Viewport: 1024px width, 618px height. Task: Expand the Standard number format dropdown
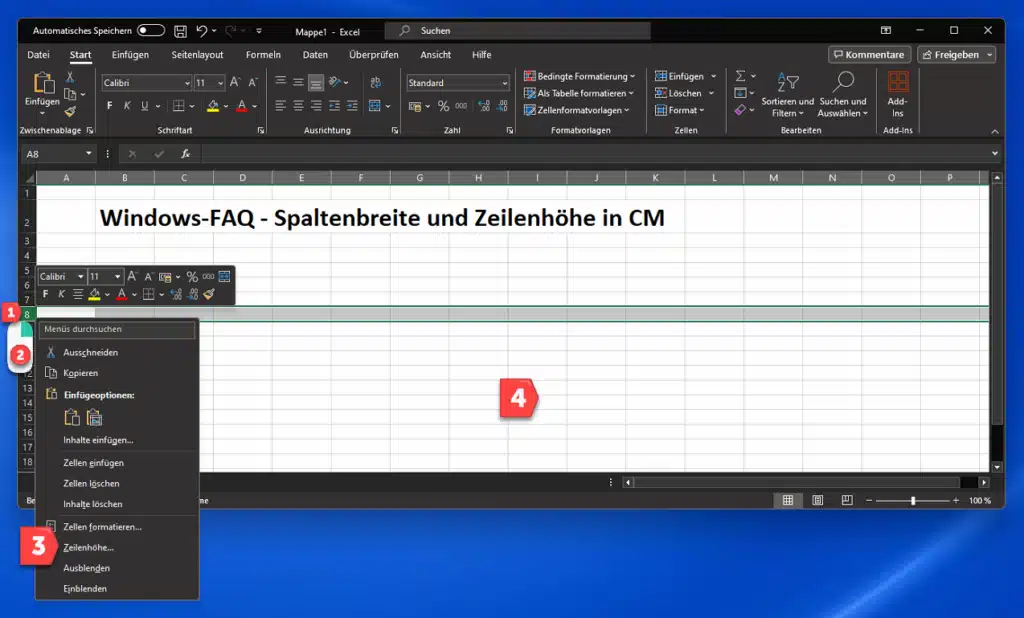tap(455, 82)
